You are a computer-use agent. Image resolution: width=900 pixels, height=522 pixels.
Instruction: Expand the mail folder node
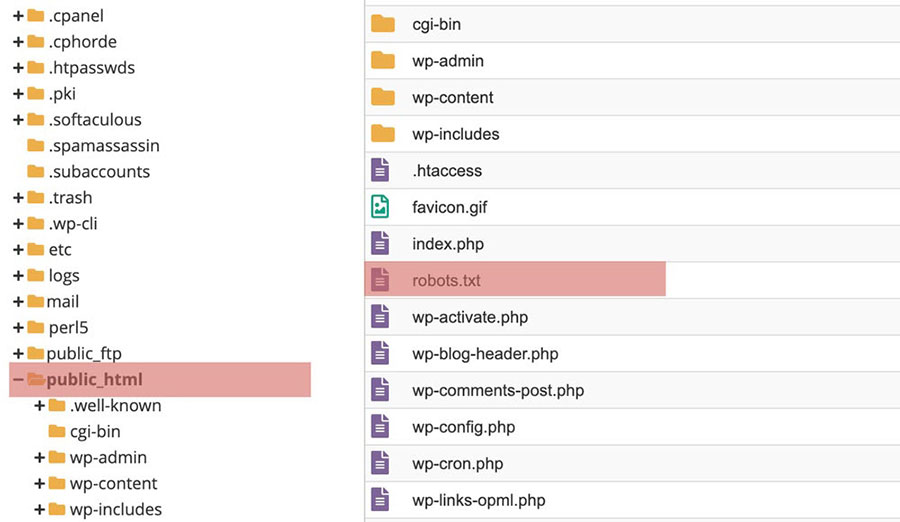click(18, 301)
